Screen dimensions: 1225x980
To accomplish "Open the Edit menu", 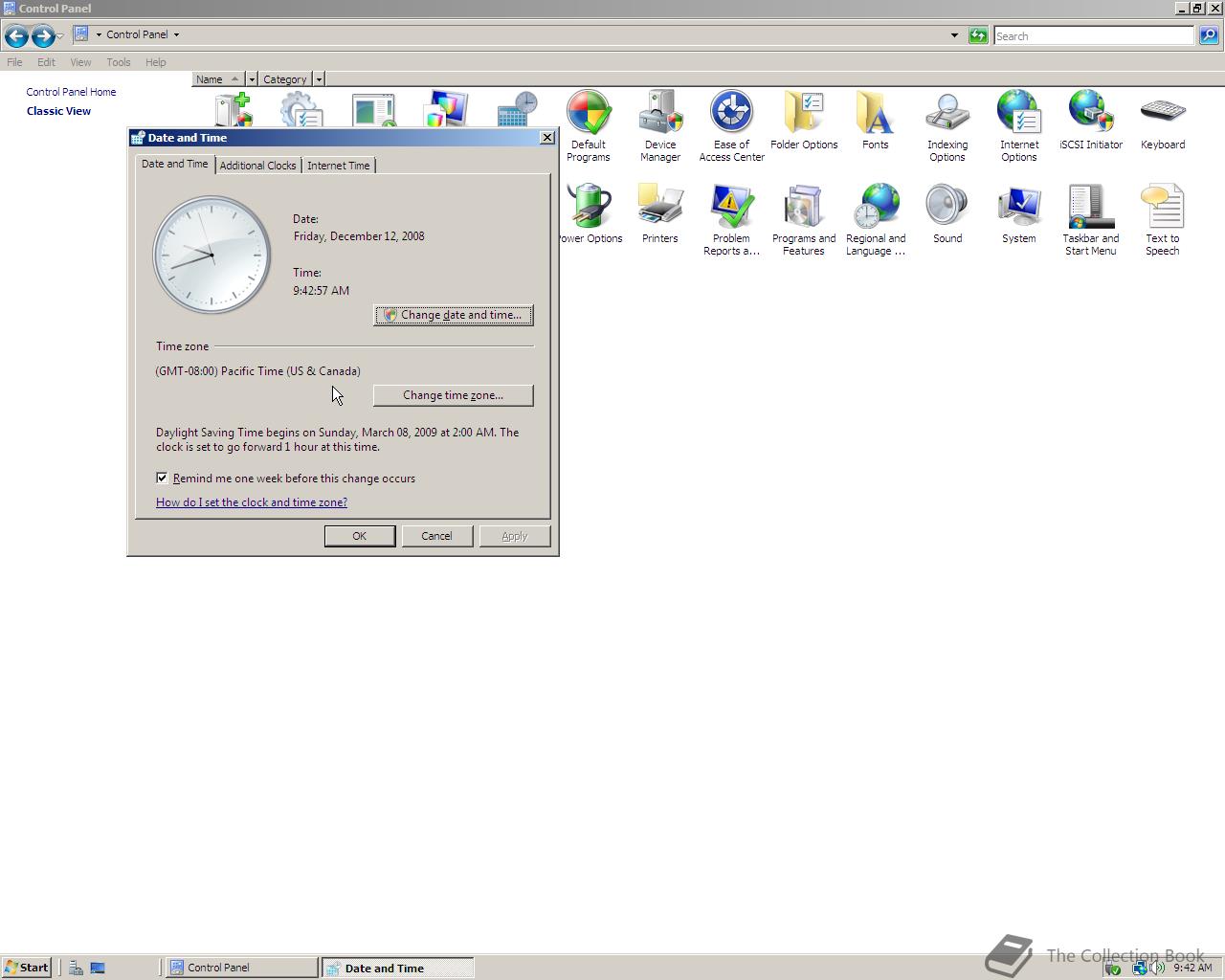I will click(46, 62).
